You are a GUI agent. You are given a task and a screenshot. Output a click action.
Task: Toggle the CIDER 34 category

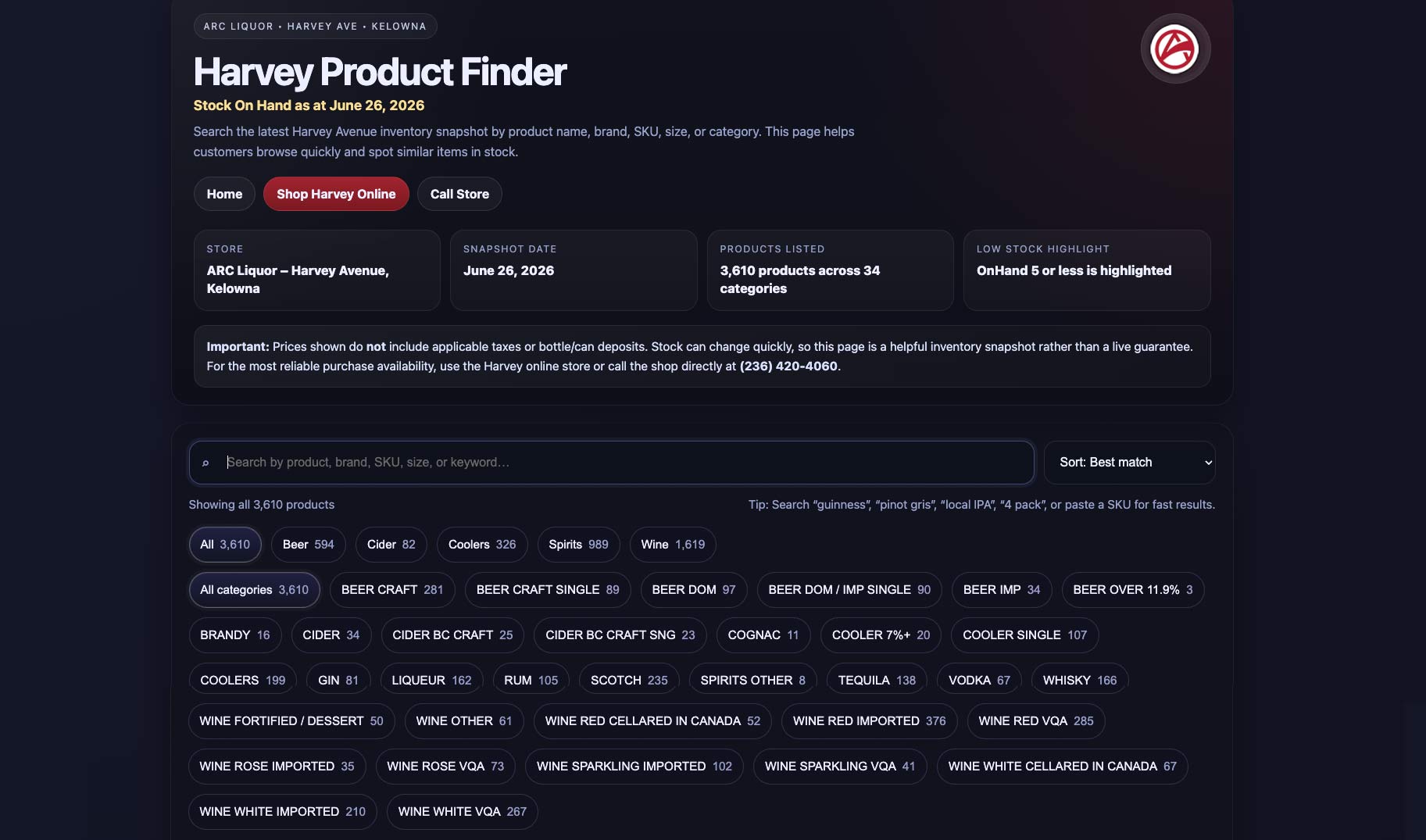[331, 635]
